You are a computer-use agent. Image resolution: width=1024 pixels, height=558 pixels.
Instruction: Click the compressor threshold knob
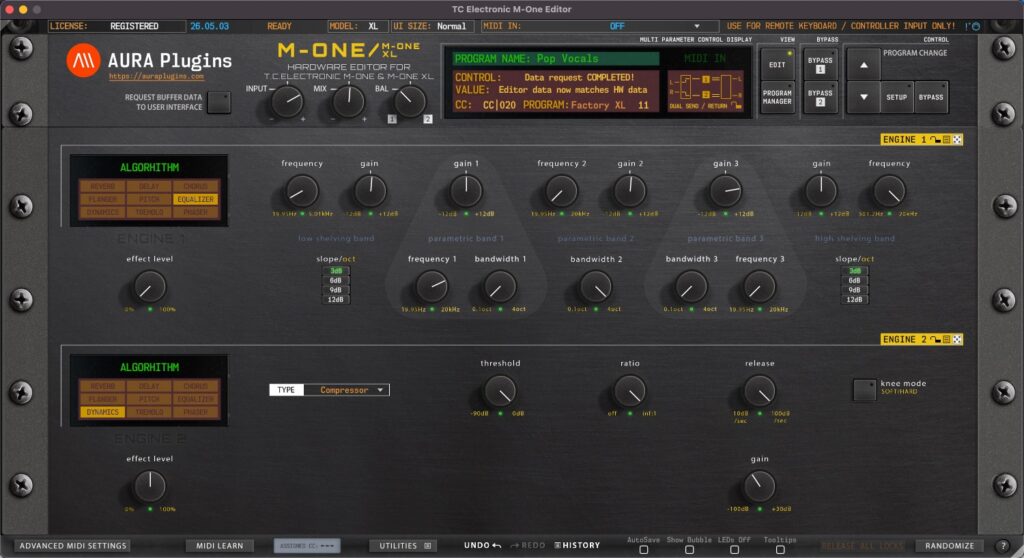pos(500,391)
